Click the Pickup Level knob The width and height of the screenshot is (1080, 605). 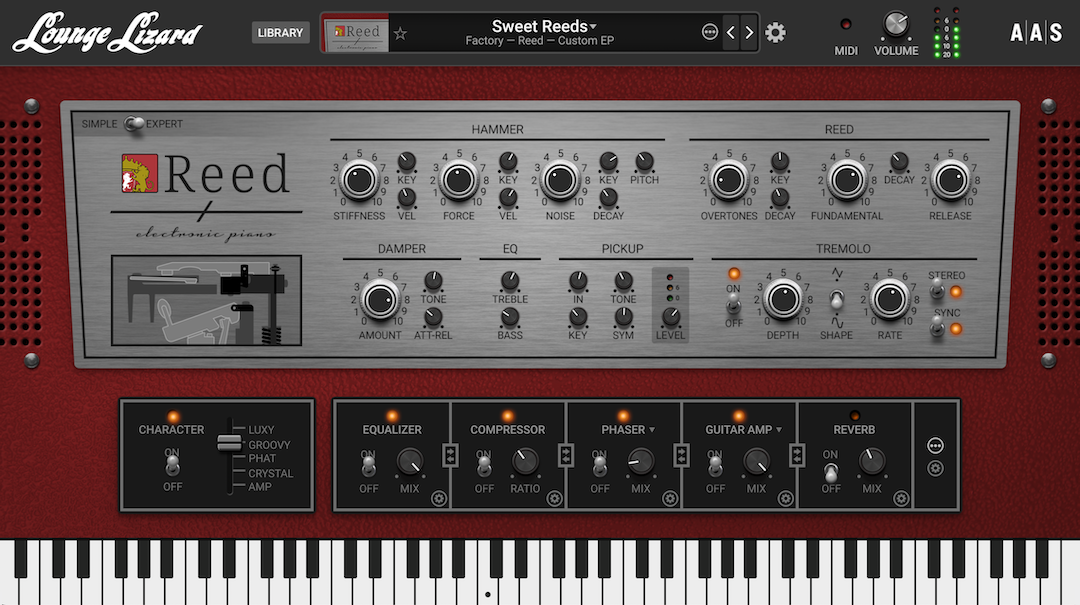click(670, 317)
